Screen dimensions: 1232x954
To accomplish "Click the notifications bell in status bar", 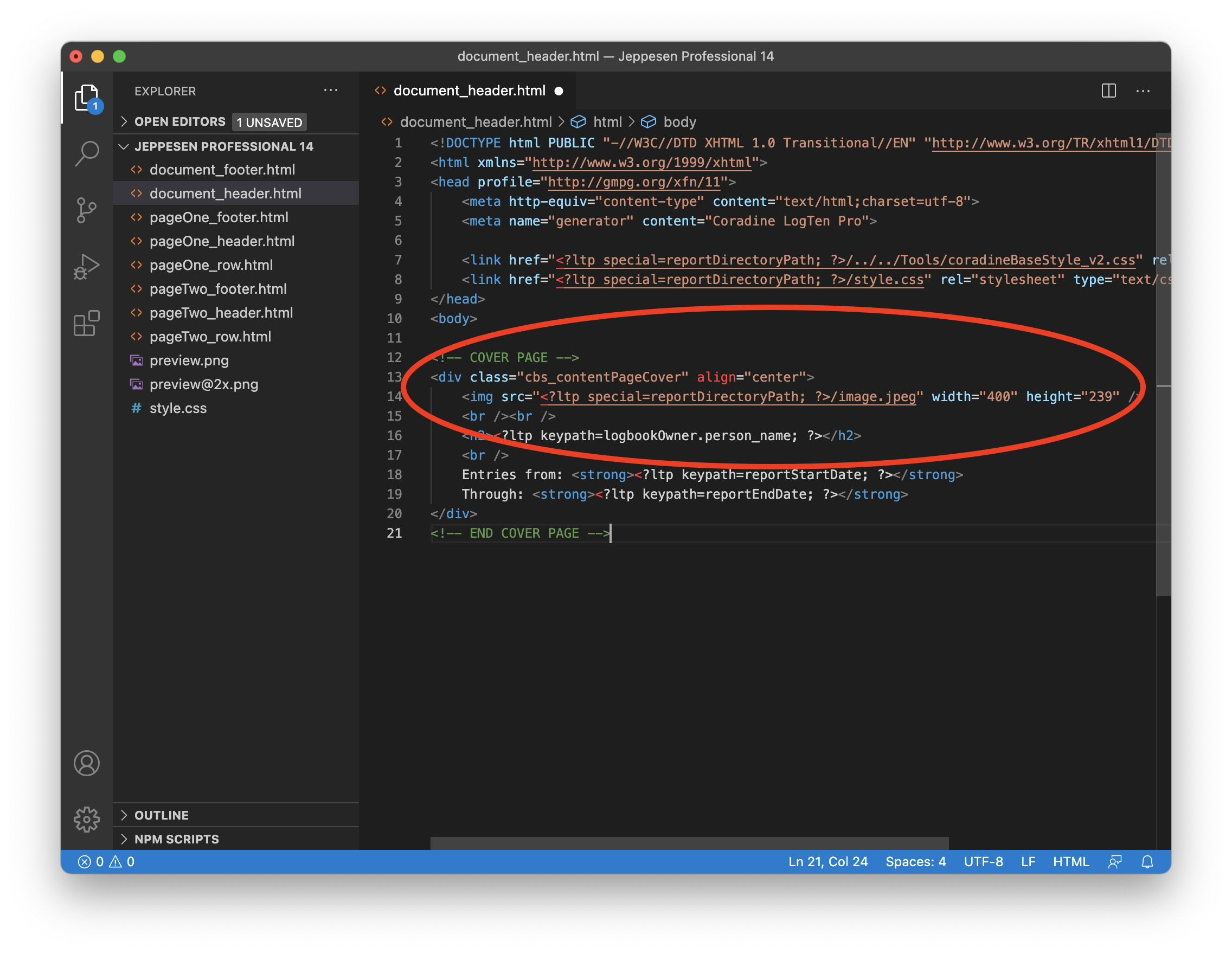I will click(1147, 861).
